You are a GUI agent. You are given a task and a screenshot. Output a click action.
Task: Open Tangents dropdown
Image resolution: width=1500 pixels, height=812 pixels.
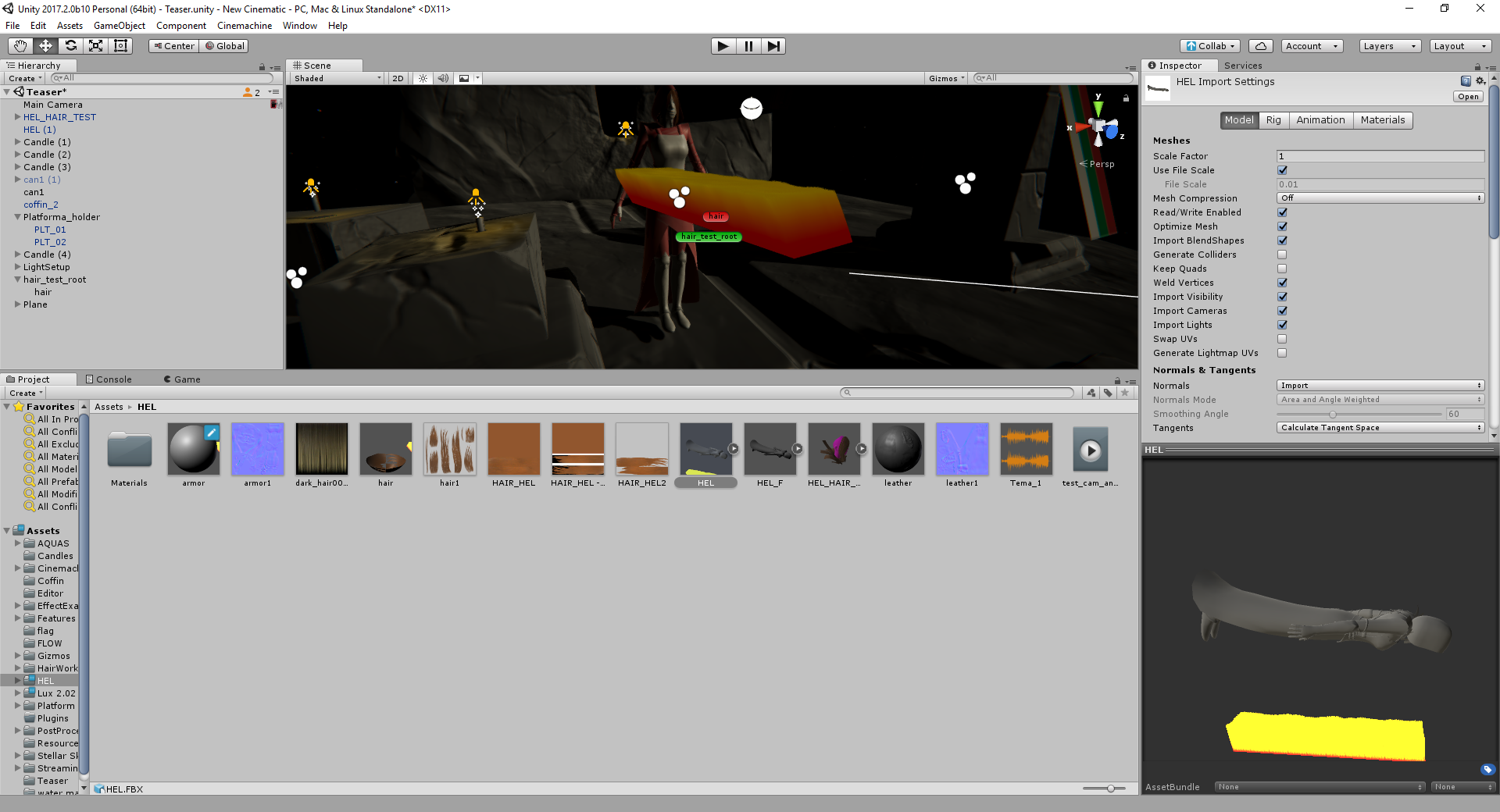(1380, 428)
